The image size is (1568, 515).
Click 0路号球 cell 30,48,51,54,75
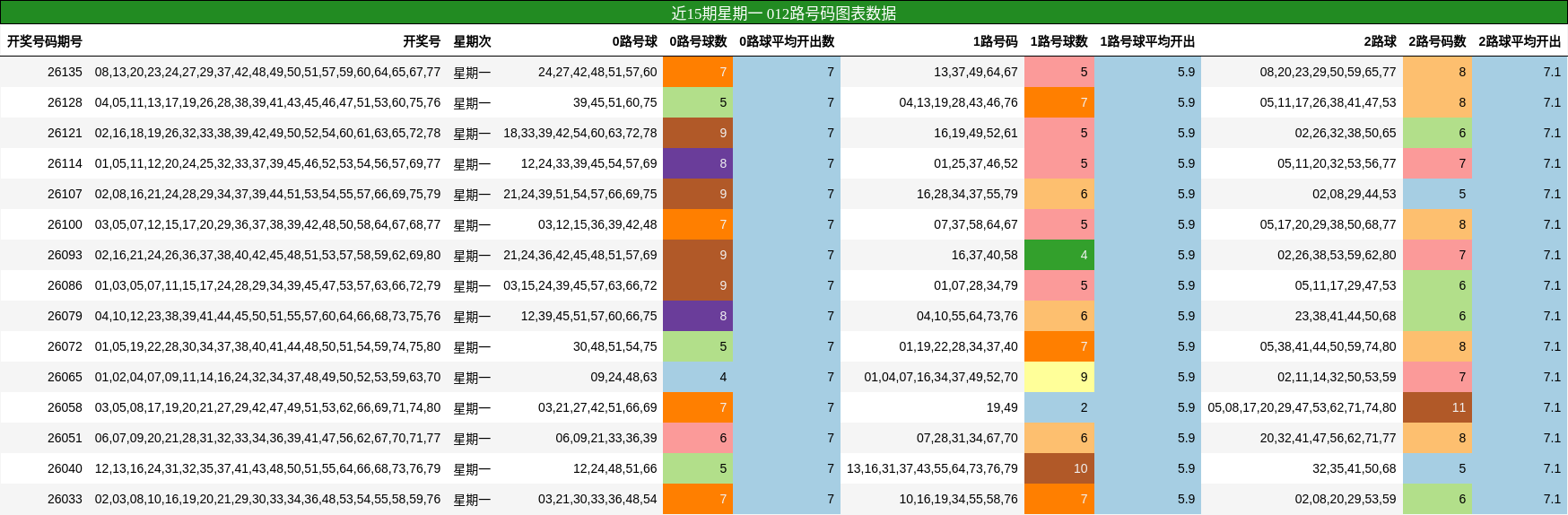coord(615,346)
